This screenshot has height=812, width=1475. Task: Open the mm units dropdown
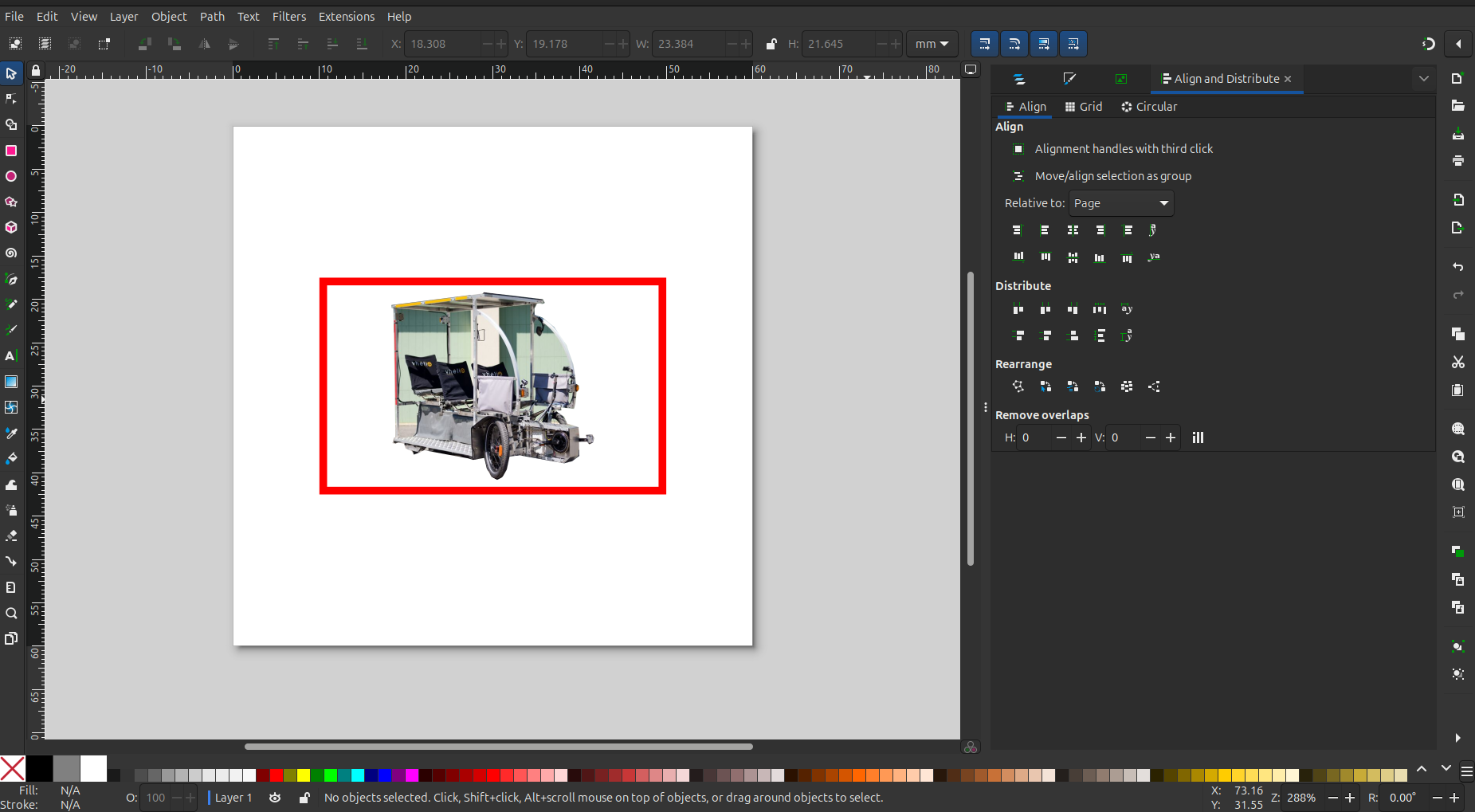[932, 44]
